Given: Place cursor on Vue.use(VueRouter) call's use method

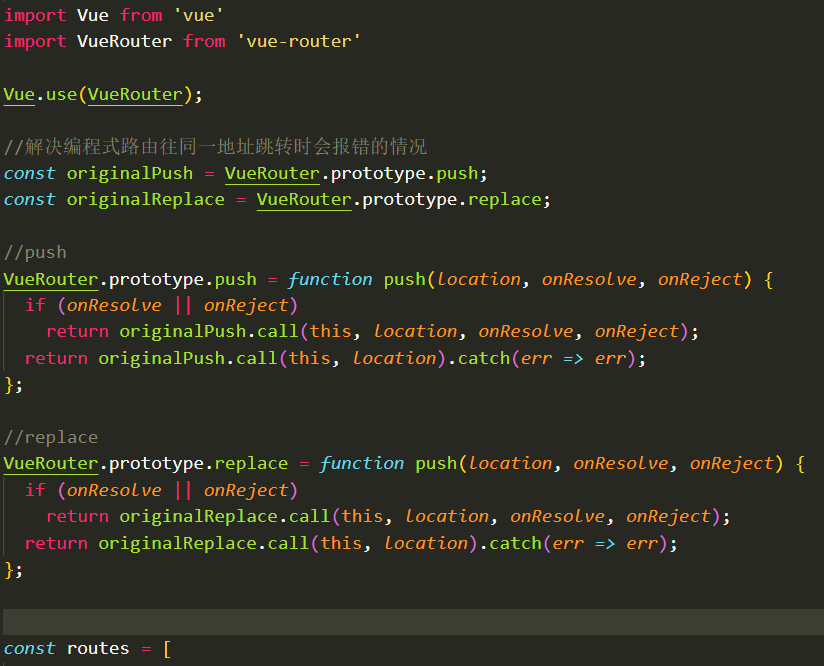Looking at the screenshot, I should [61, 95].
